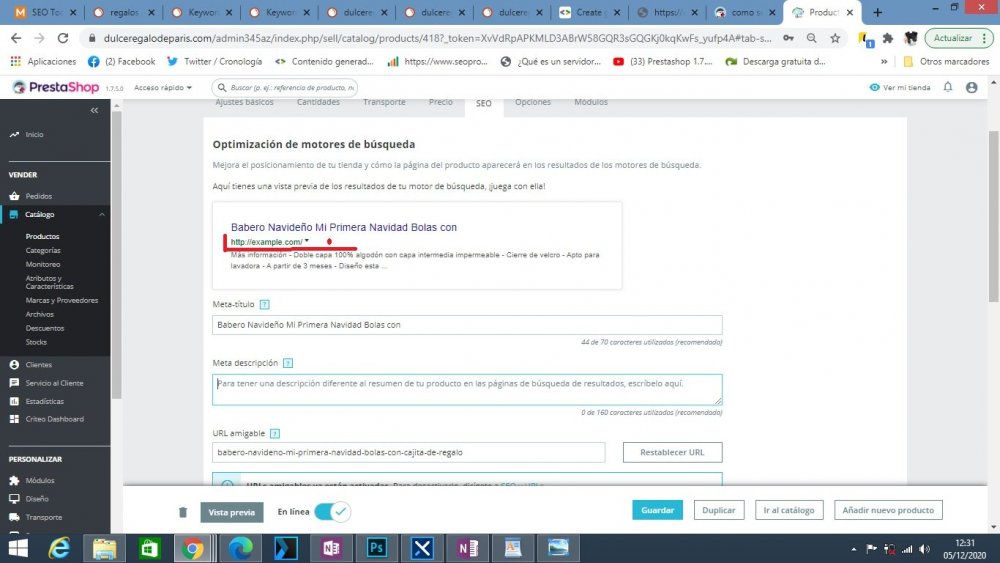Open the notifications bell
This screenshot has height=563, width=1000.
pyautogui.click(x=948, y=87)
